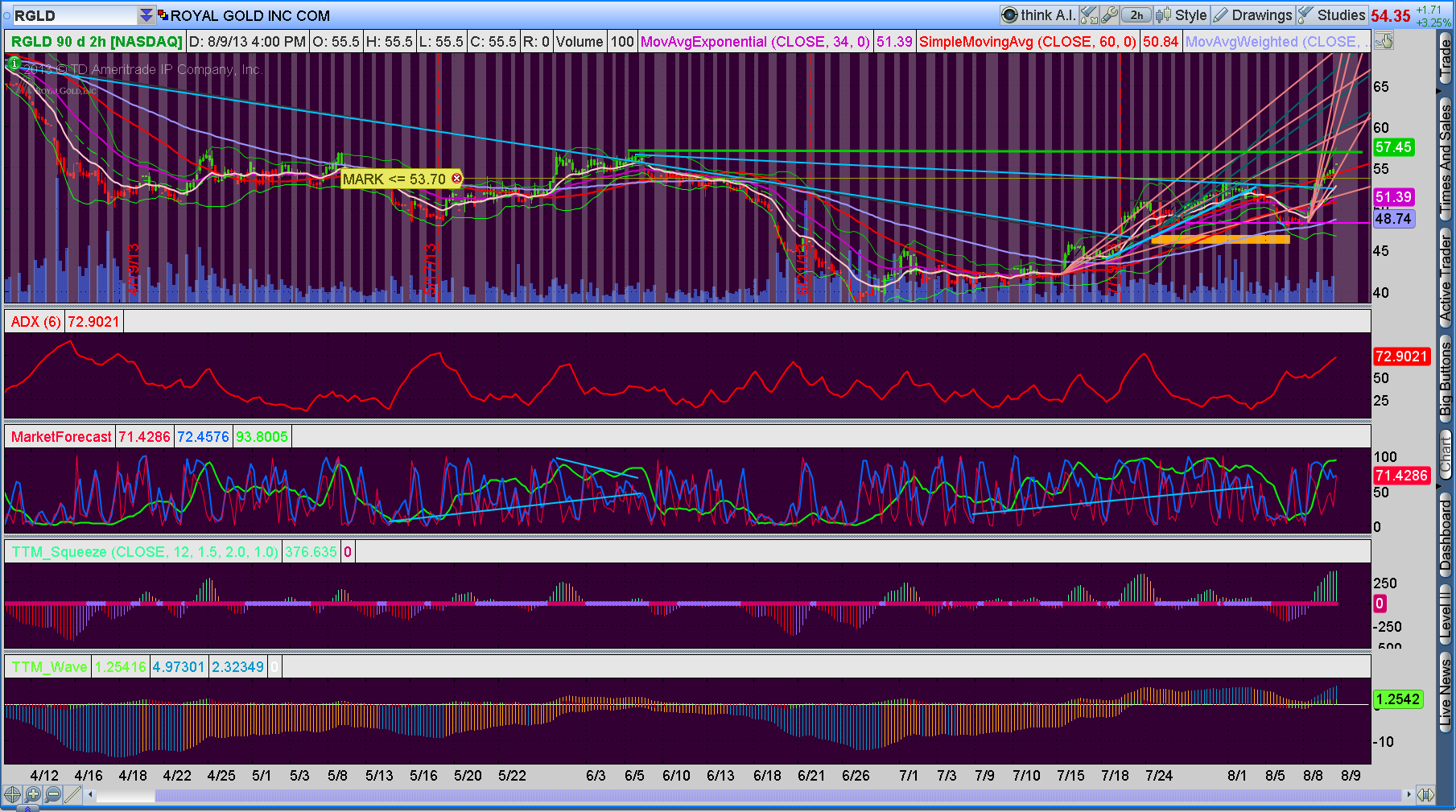
Task: Click the zoom out magnifier icon
Action: 52,795
